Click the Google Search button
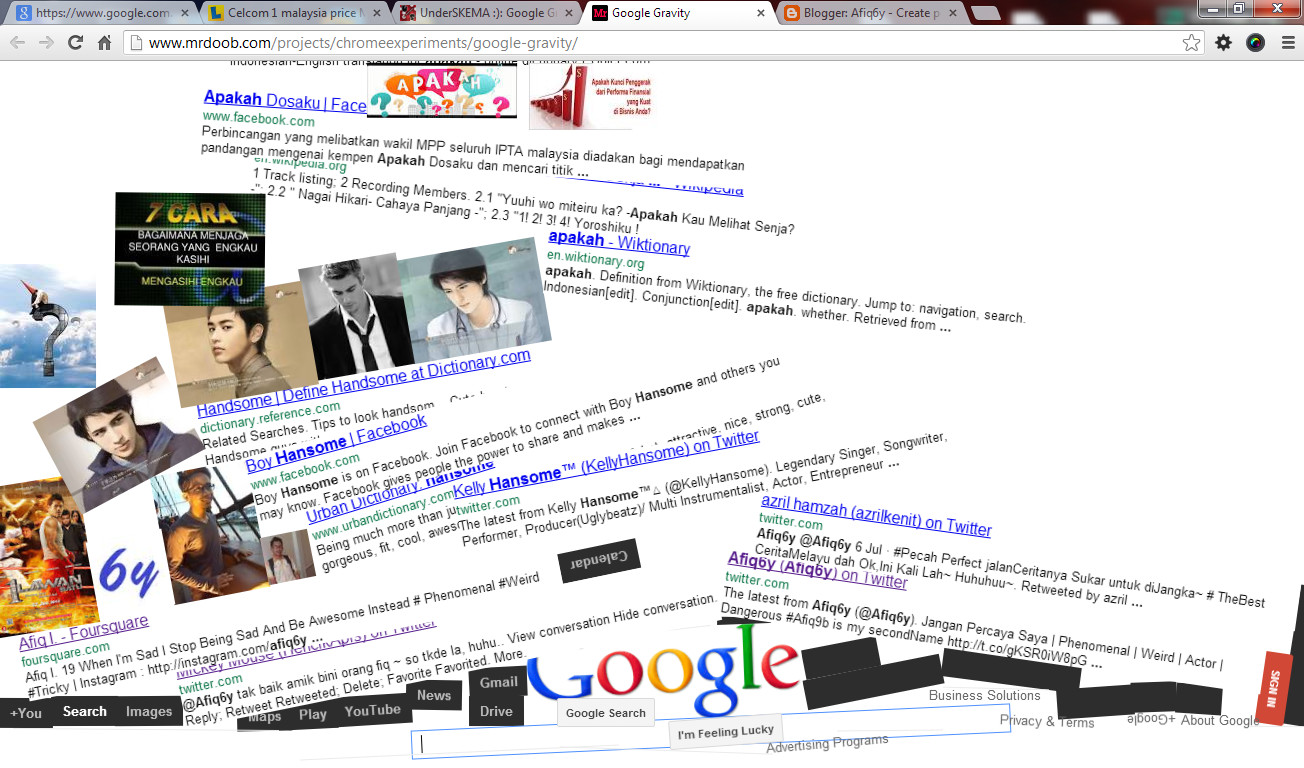Viewport: 1304px width, 768px height. (x=606, y=713)
